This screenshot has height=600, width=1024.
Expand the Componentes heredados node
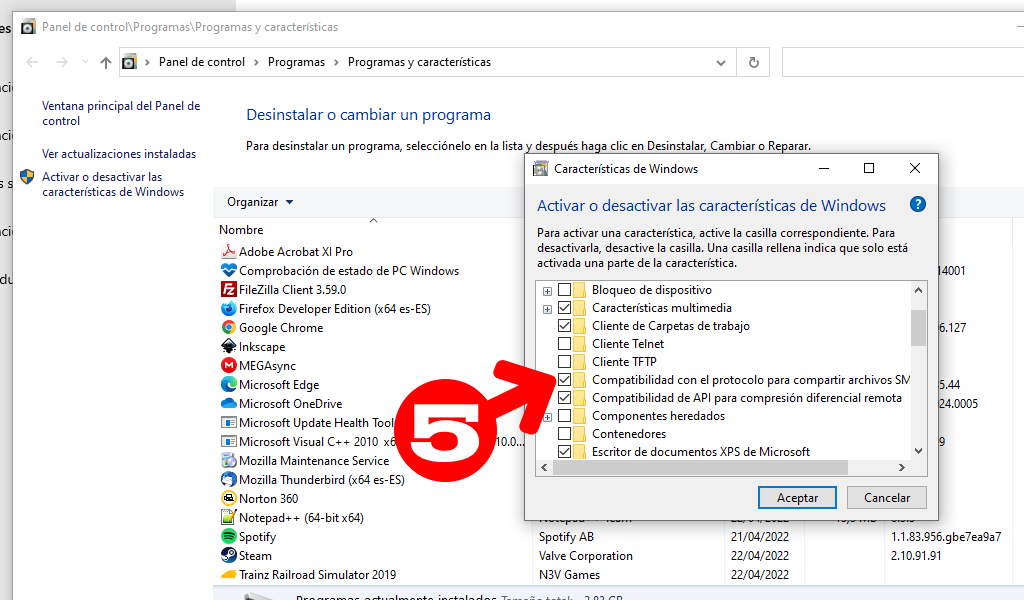[547, 417]
